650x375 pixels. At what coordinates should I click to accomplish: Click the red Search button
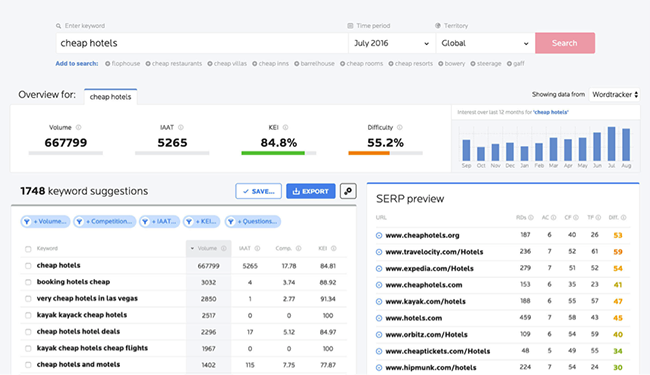click(x=565, y=43)
